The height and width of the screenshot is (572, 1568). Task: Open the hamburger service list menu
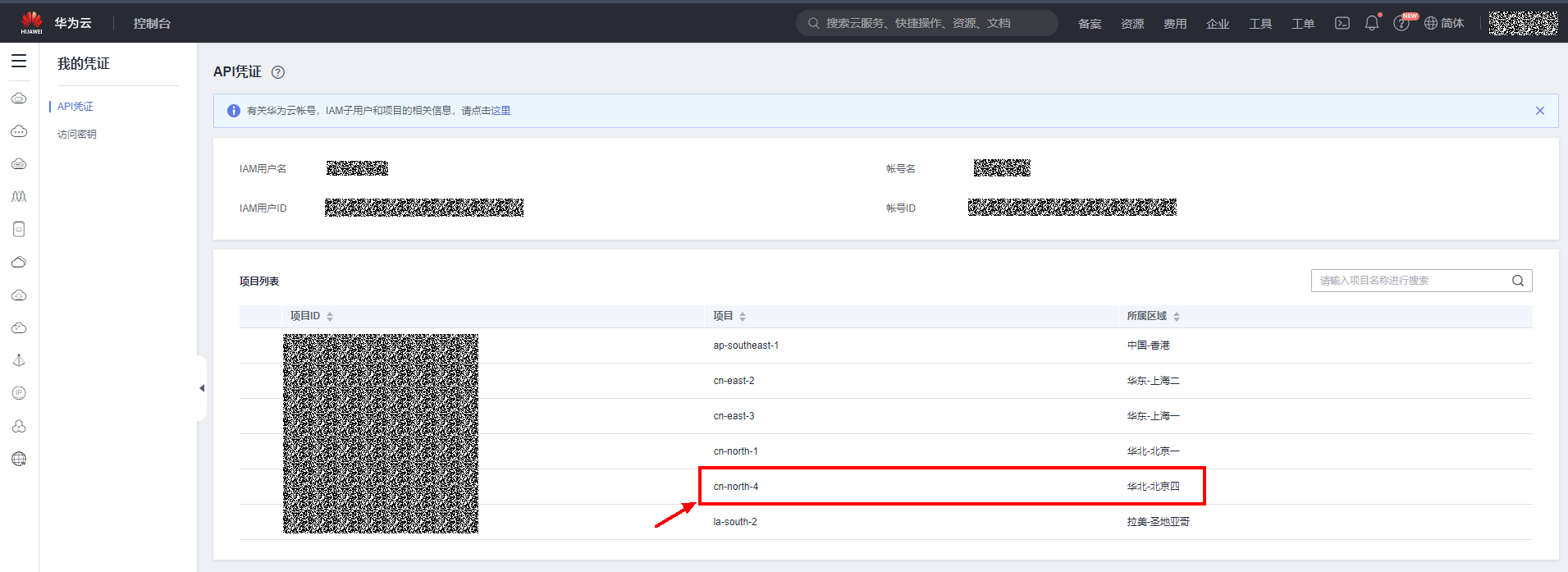(x=19, y=61)
